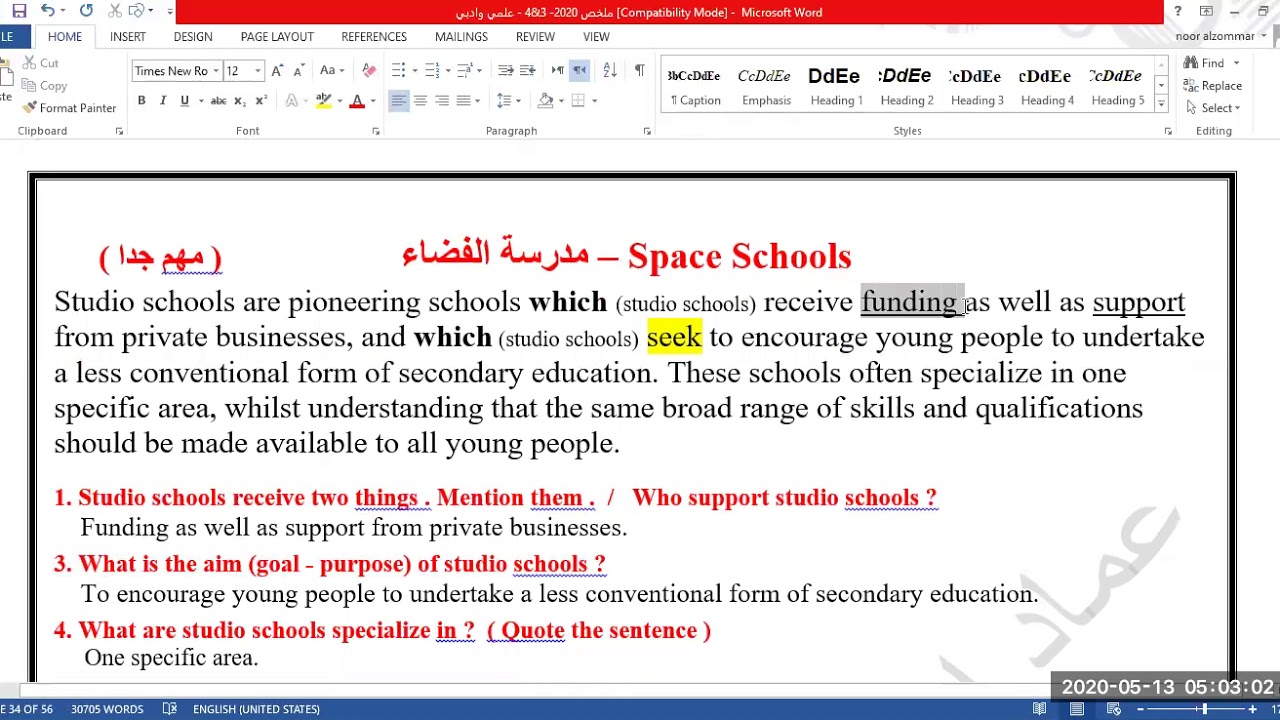Align the text to the right
Image resolution: width=1280 pixels, height=720 pixels.
click(x=442, y=101)
